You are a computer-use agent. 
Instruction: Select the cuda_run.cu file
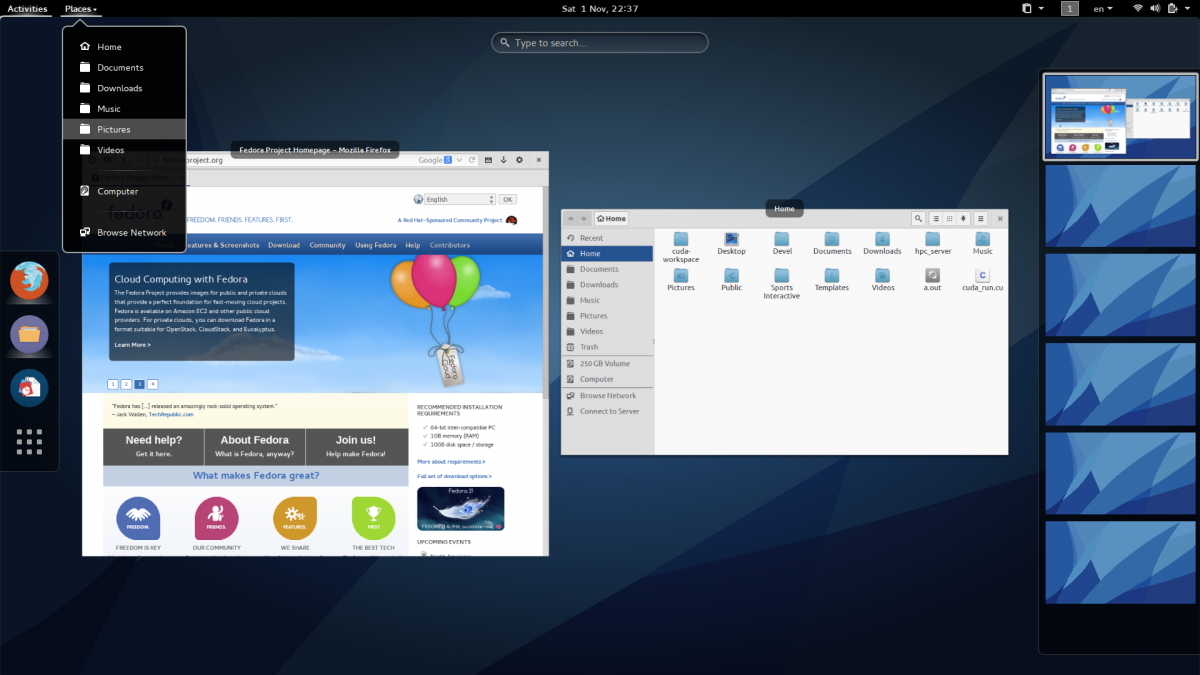coord(982,280)
